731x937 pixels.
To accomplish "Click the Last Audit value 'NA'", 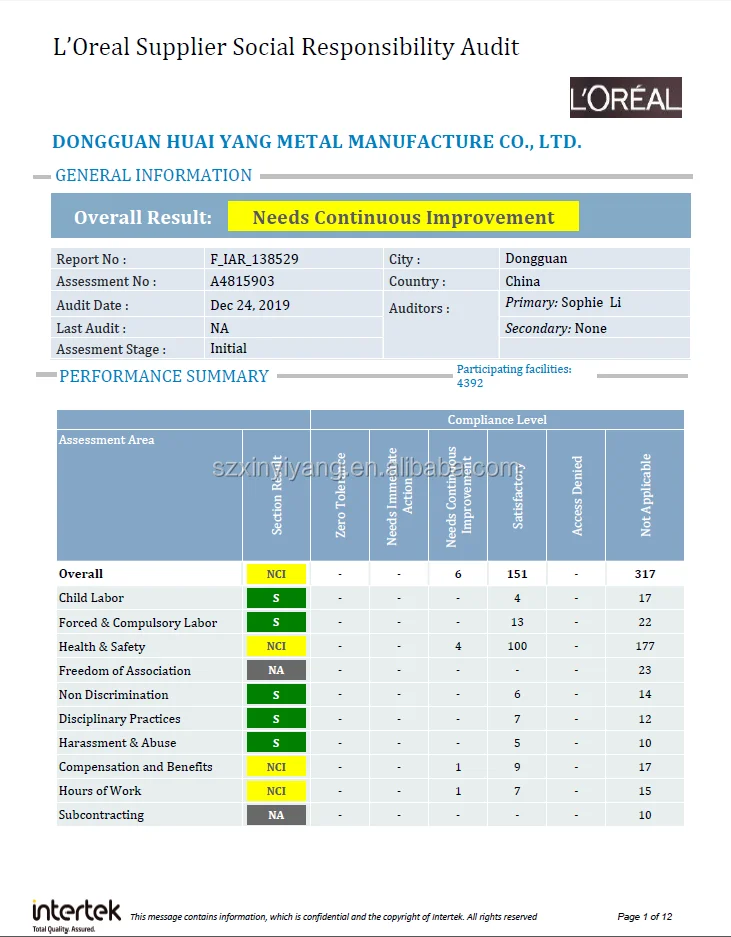I will coord(219,328).
